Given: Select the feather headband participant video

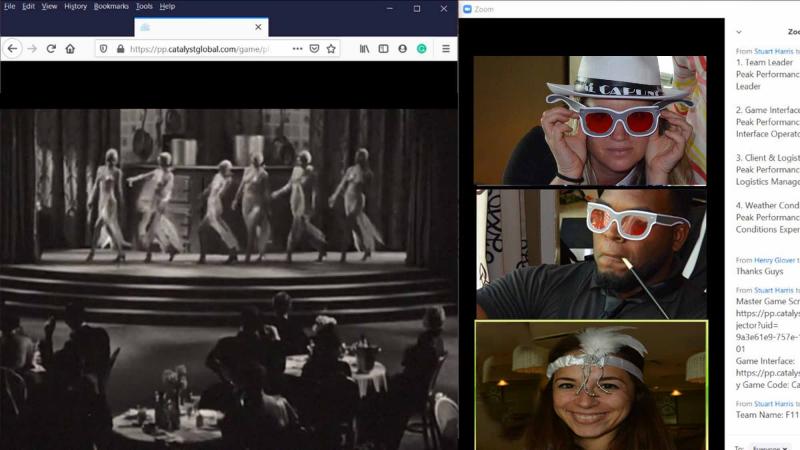Looking at the screenshot, I should 590,384.
